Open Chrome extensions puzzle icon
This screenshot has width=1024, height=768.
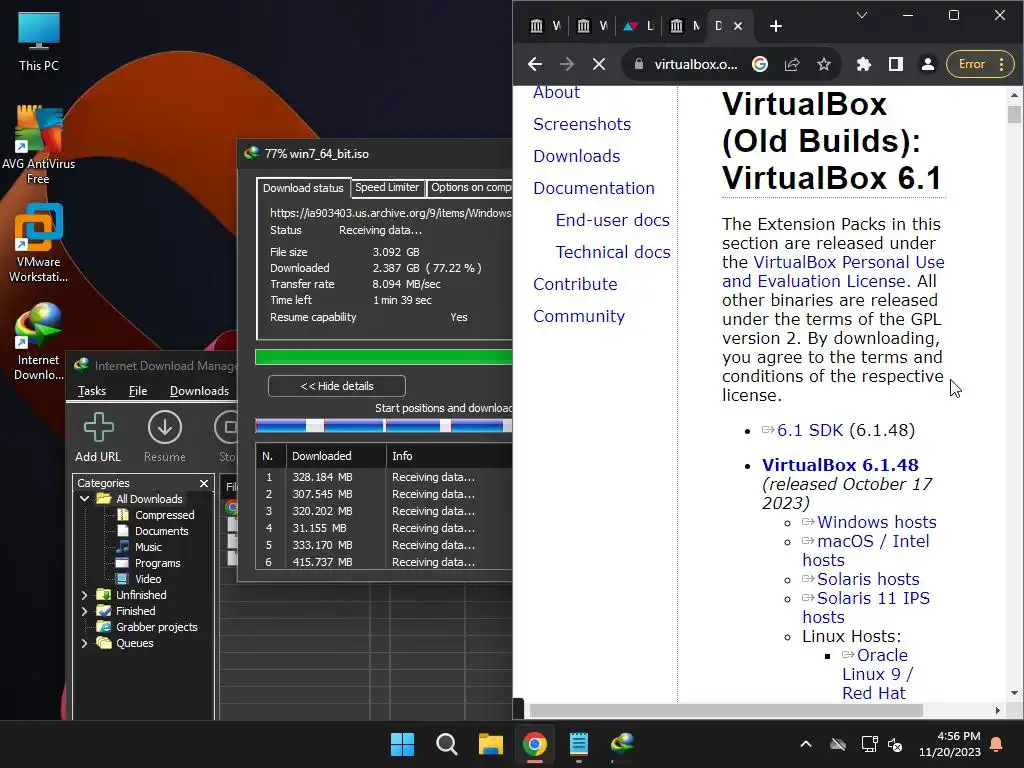(863, 64)
